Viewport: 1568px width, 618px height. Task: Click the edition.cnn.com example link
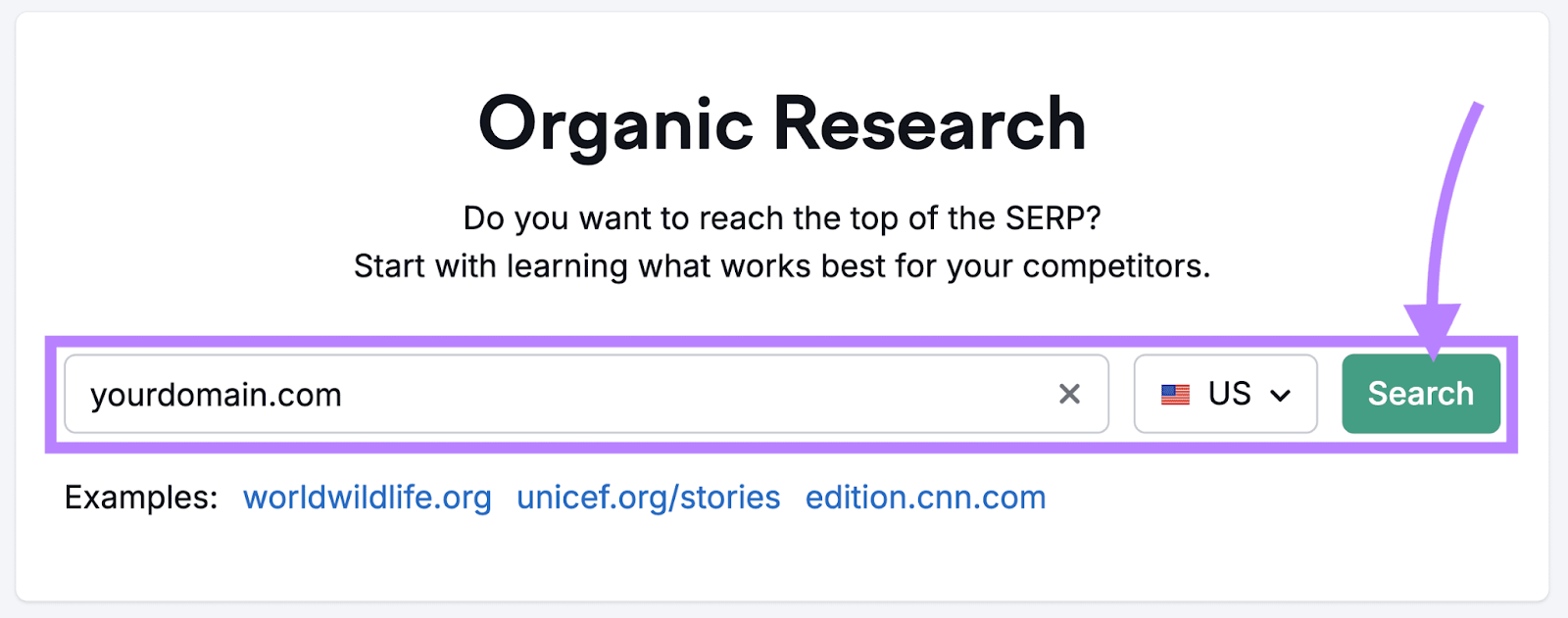coord(924,498)
